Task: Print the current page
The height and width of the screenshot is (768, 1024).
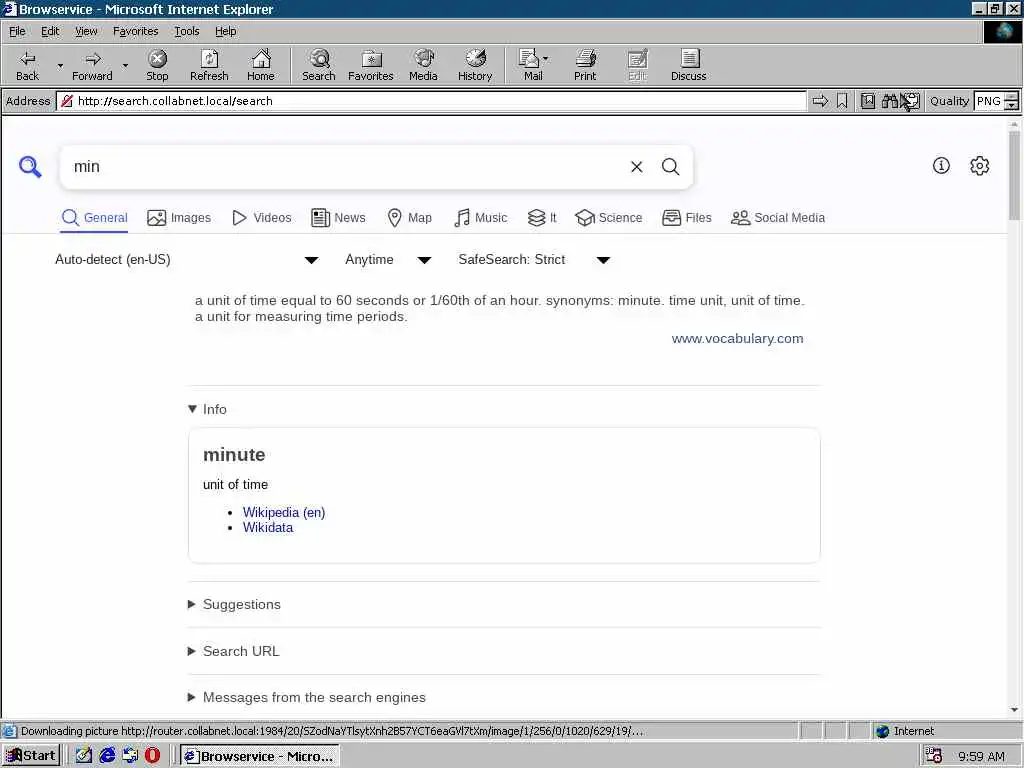Action: (585, 65)
